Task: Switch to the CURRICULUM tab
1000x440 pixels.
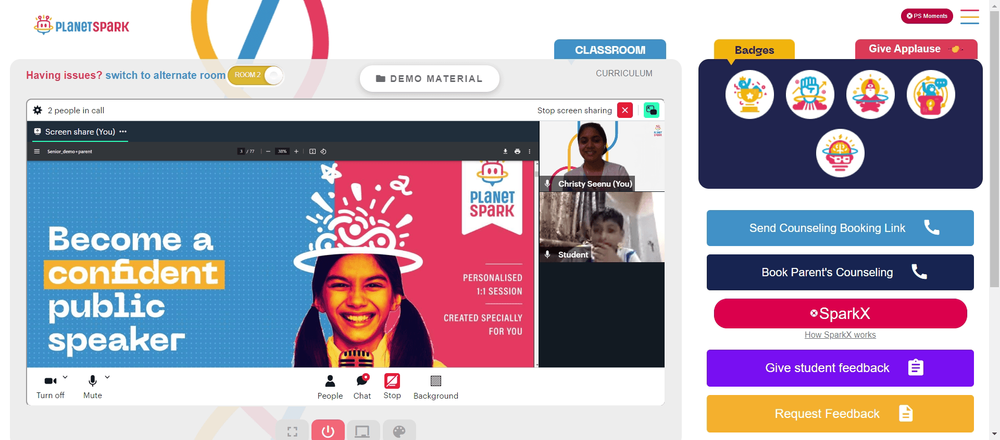Action: tap(624, 73)
